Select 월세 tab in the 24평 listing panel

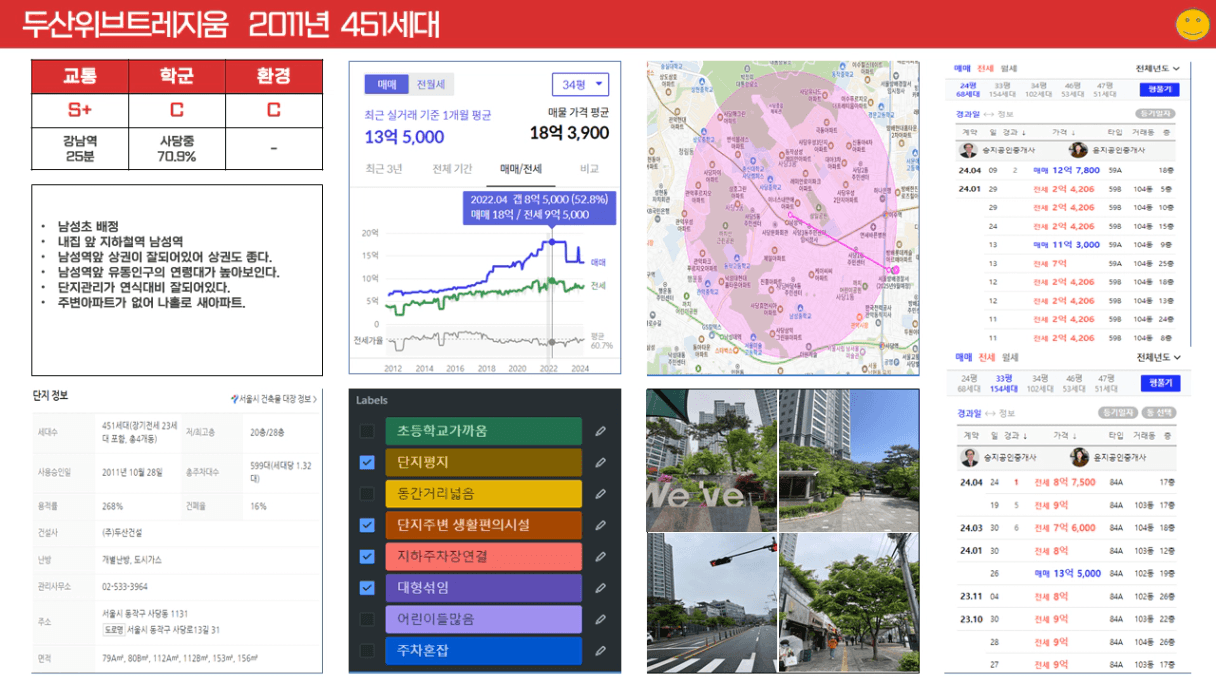(x=1010, y=68)
